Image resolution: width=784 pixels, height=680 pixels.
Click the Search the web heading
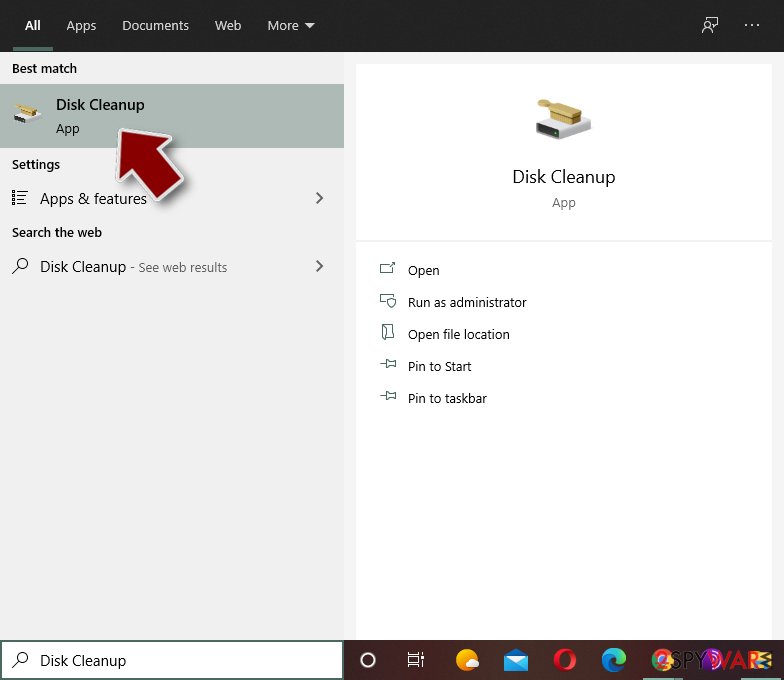coord(57,232)
